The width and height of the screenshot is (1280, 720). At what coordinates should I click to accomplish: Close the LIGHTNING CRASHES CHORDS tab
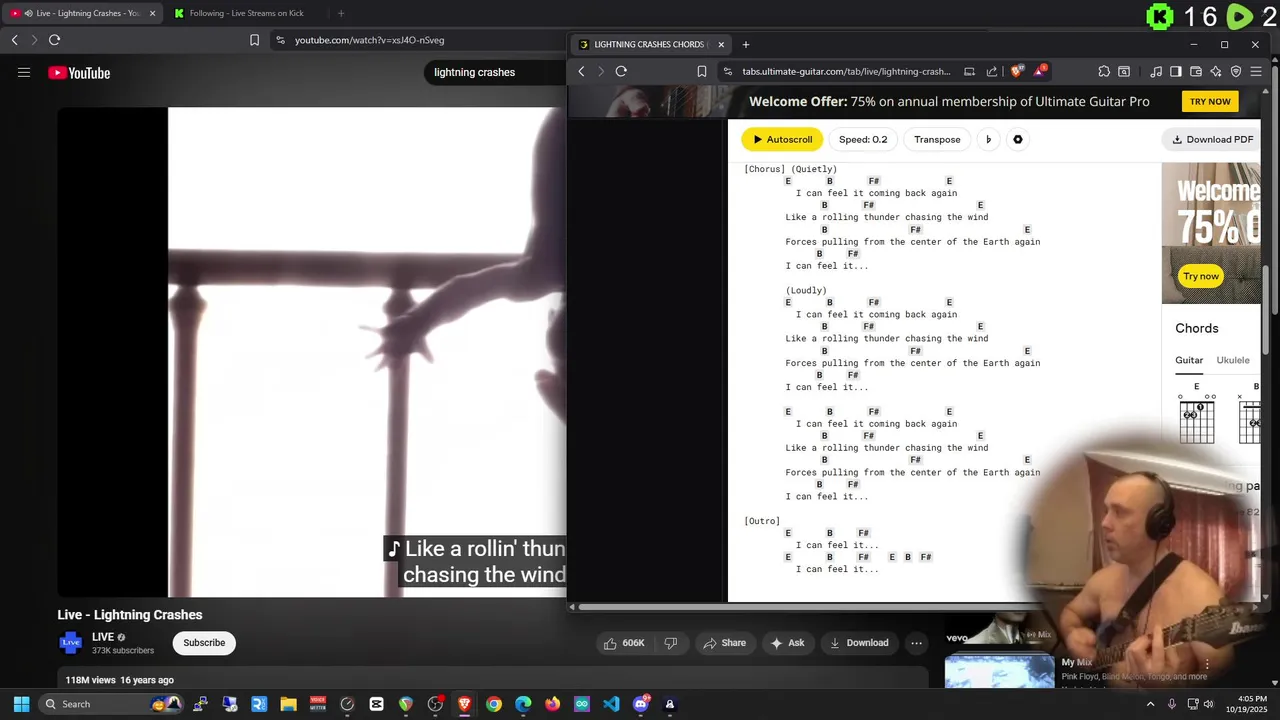[x=721, y=44]
